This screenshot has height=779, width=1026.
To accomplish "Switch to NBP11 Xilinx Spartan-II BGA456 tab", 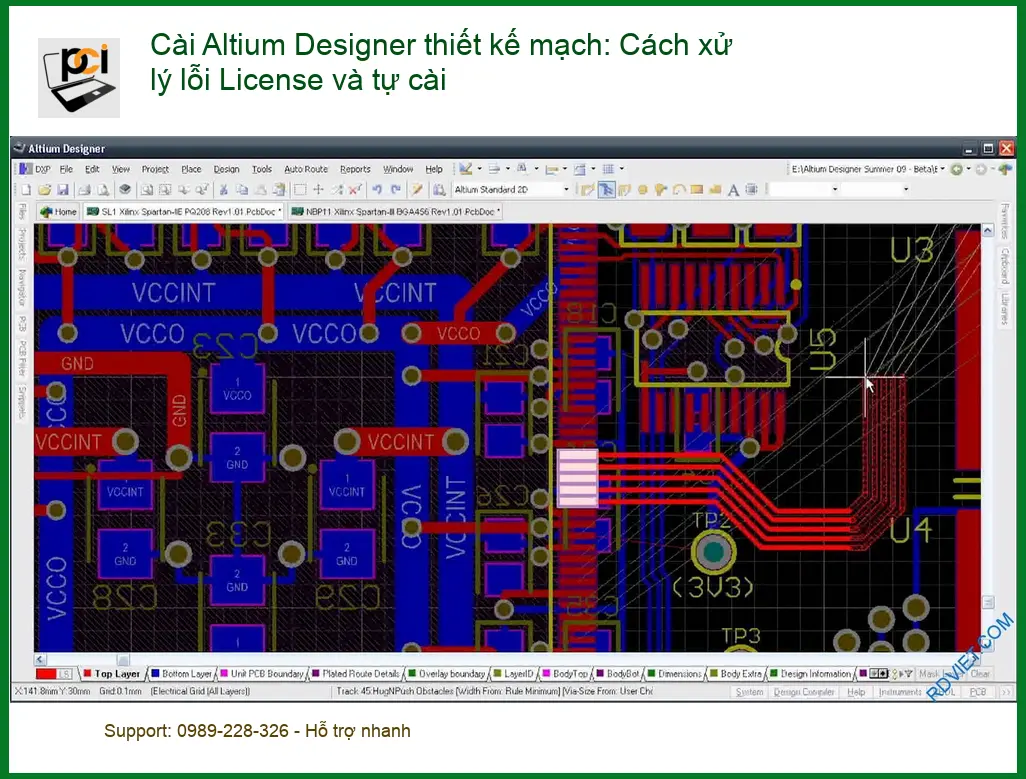I will point(395,212).
